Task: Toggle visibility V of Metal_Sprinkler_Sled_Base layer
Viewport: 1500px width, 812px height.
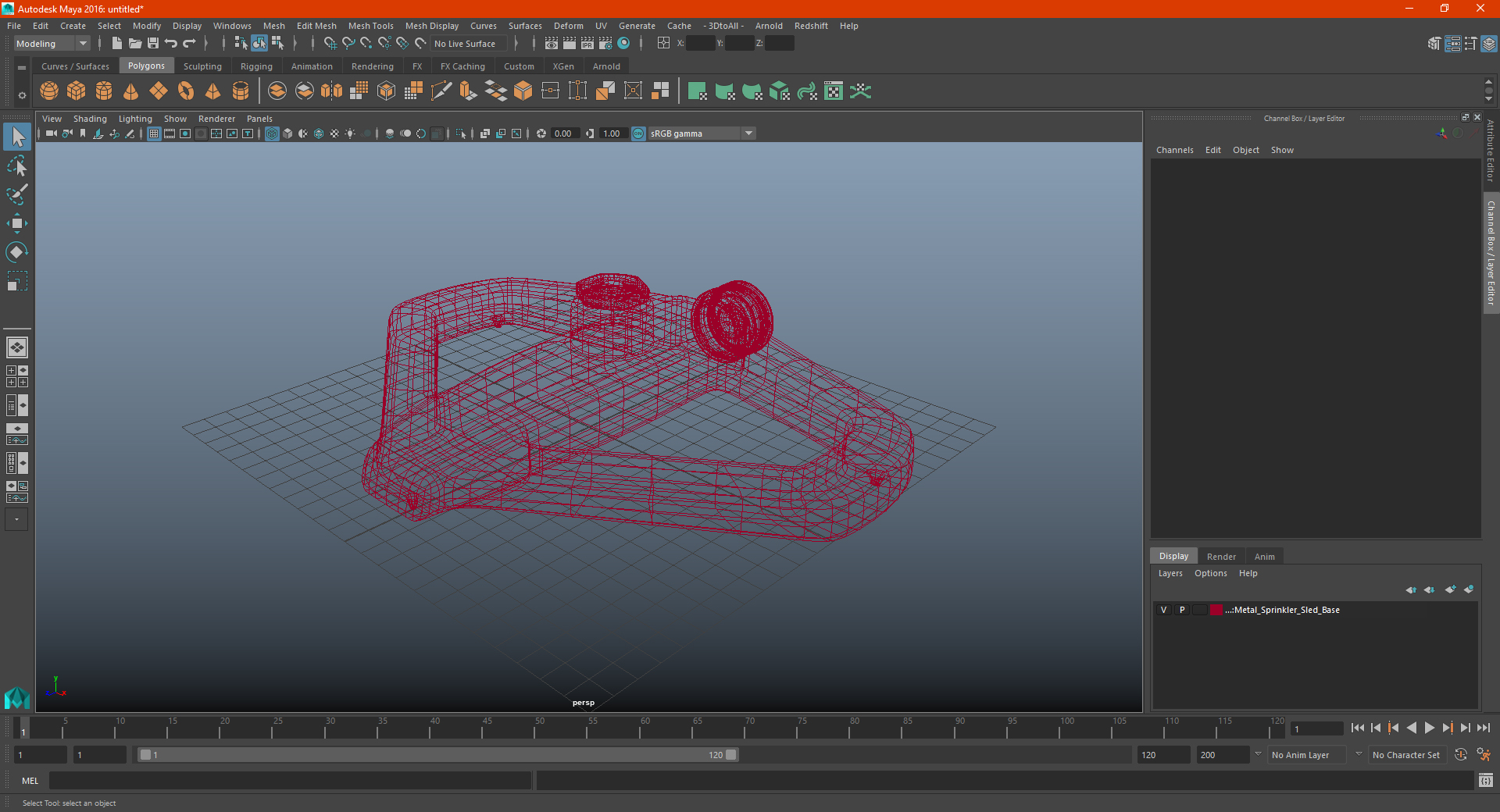Action: 1163,610
